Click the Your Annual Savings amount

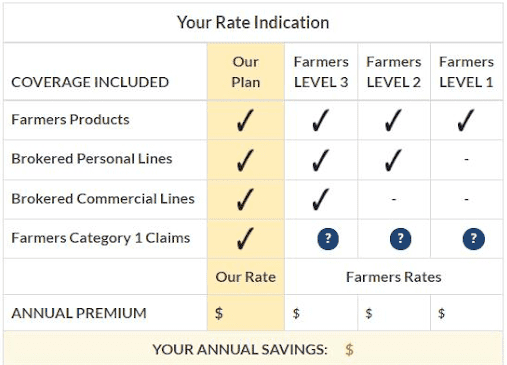[x=349, y=350]
